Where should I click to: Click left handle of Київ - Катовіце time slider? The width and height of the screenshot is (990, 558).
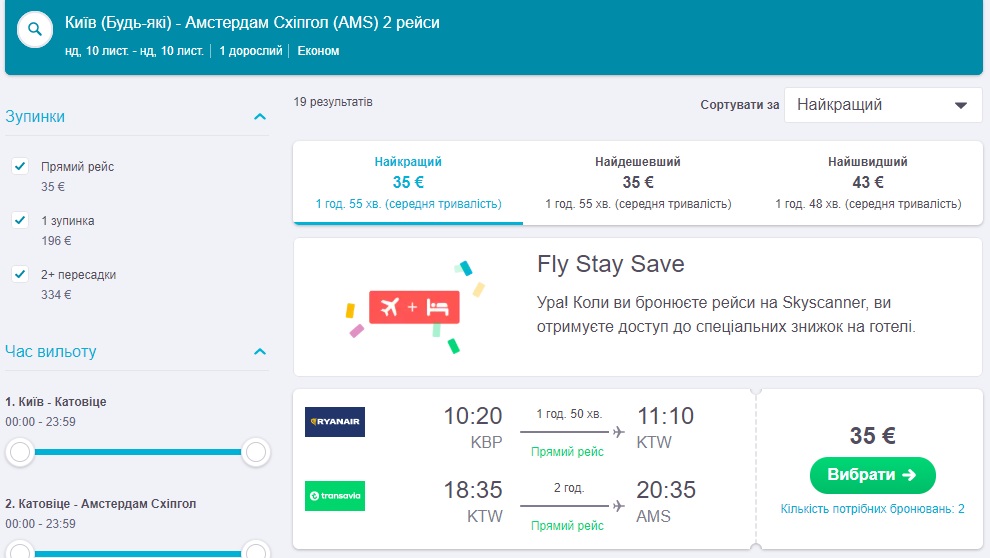[x=19, y=452]
